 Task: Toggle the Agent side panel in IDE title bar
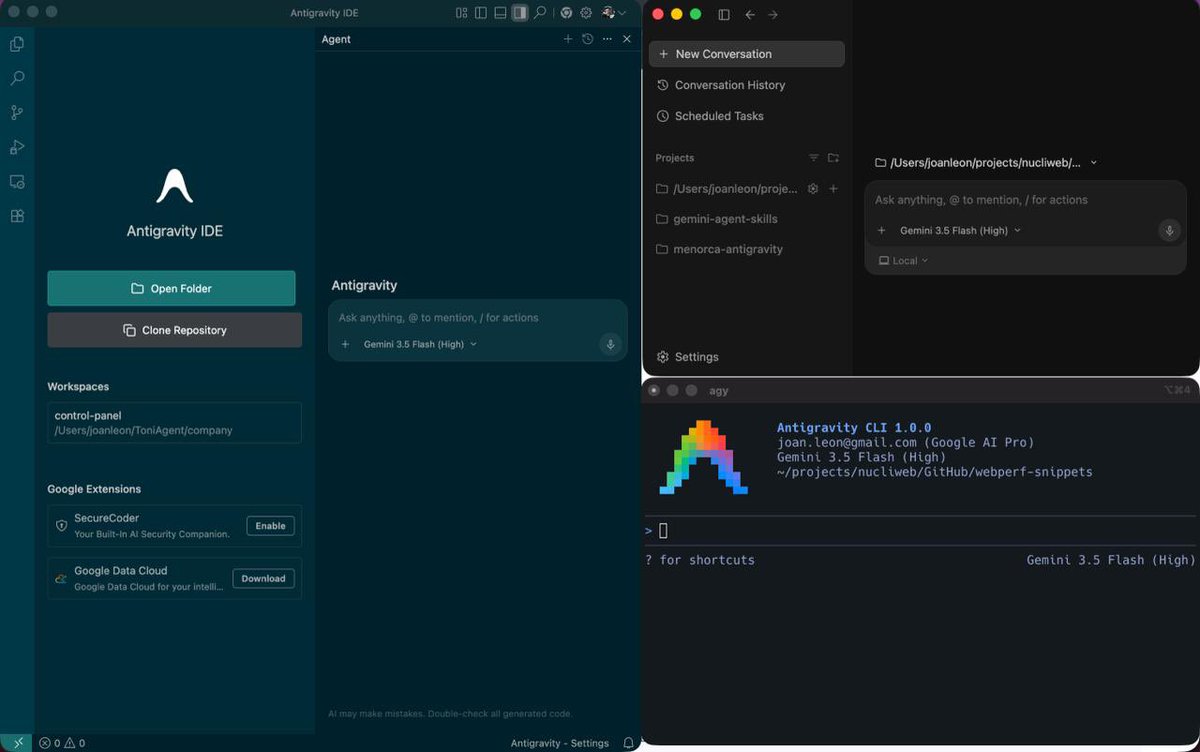click(520, 13)
